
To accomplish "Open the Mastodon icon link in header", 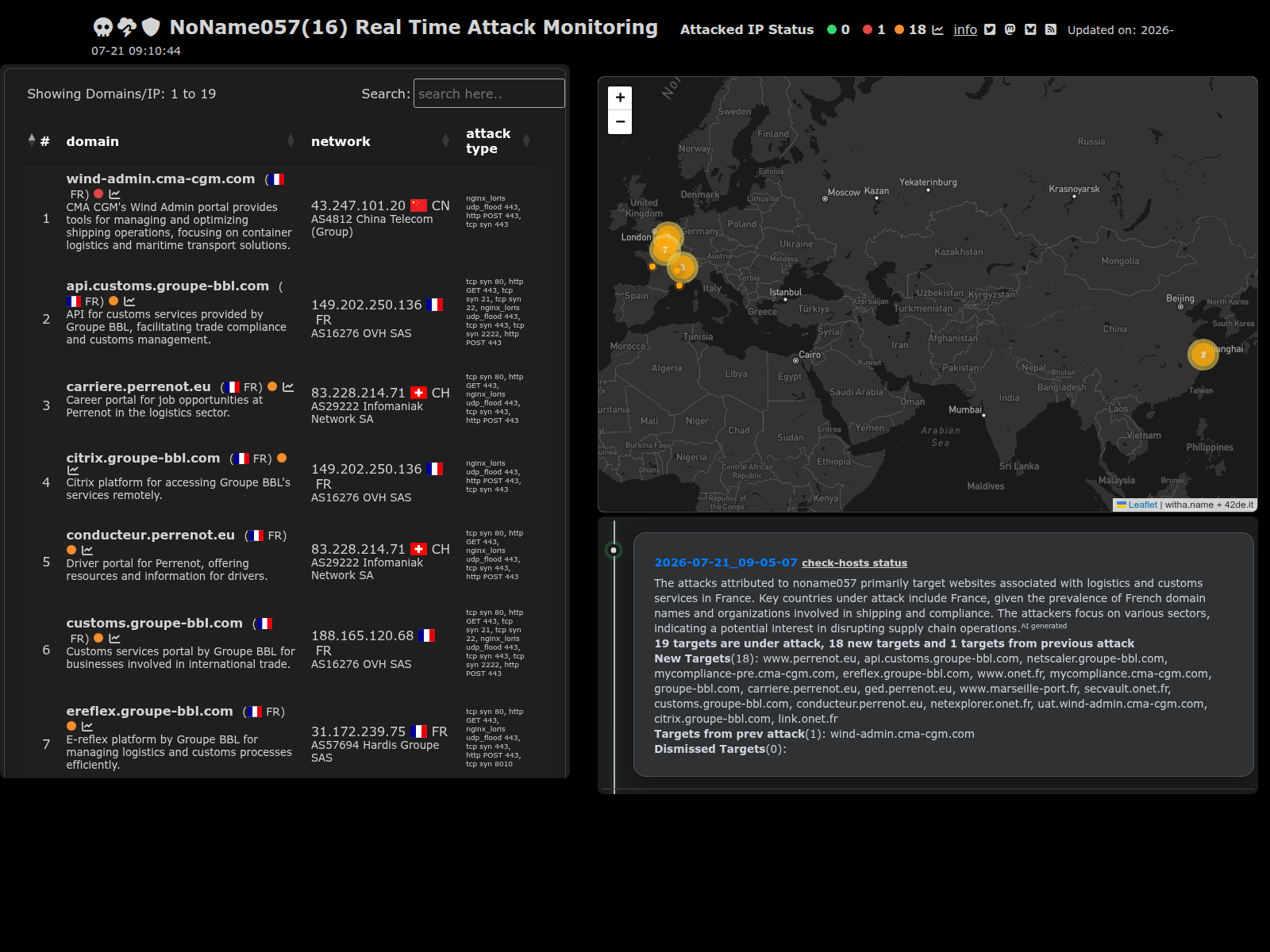I will tap(1010, 29).
